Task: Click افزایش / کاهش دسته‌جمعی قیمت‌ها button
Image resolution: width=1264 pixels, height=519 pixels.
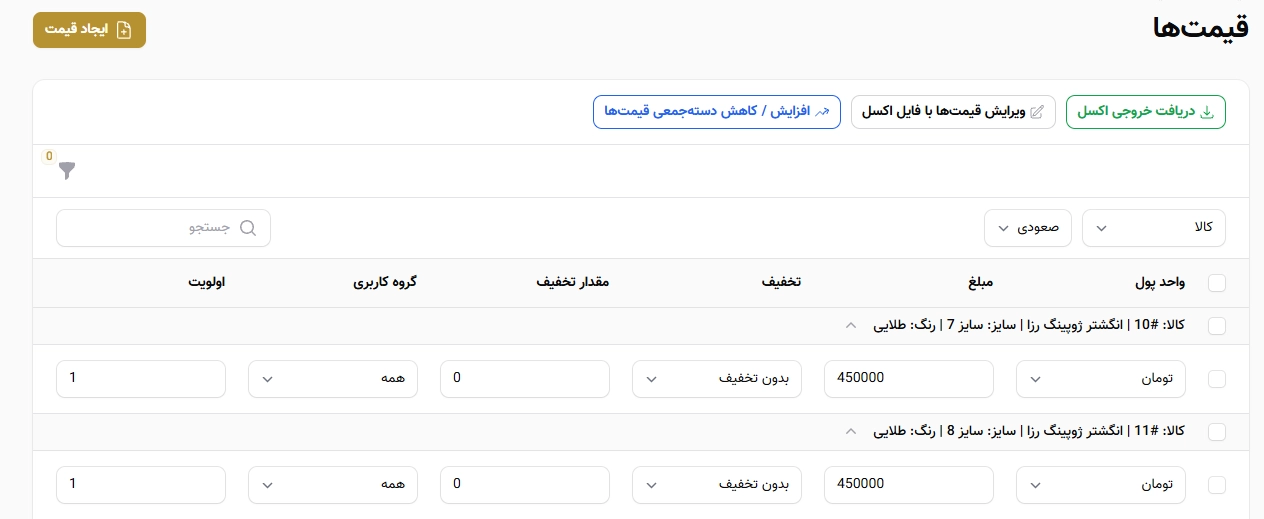Action: coord(717,112)
